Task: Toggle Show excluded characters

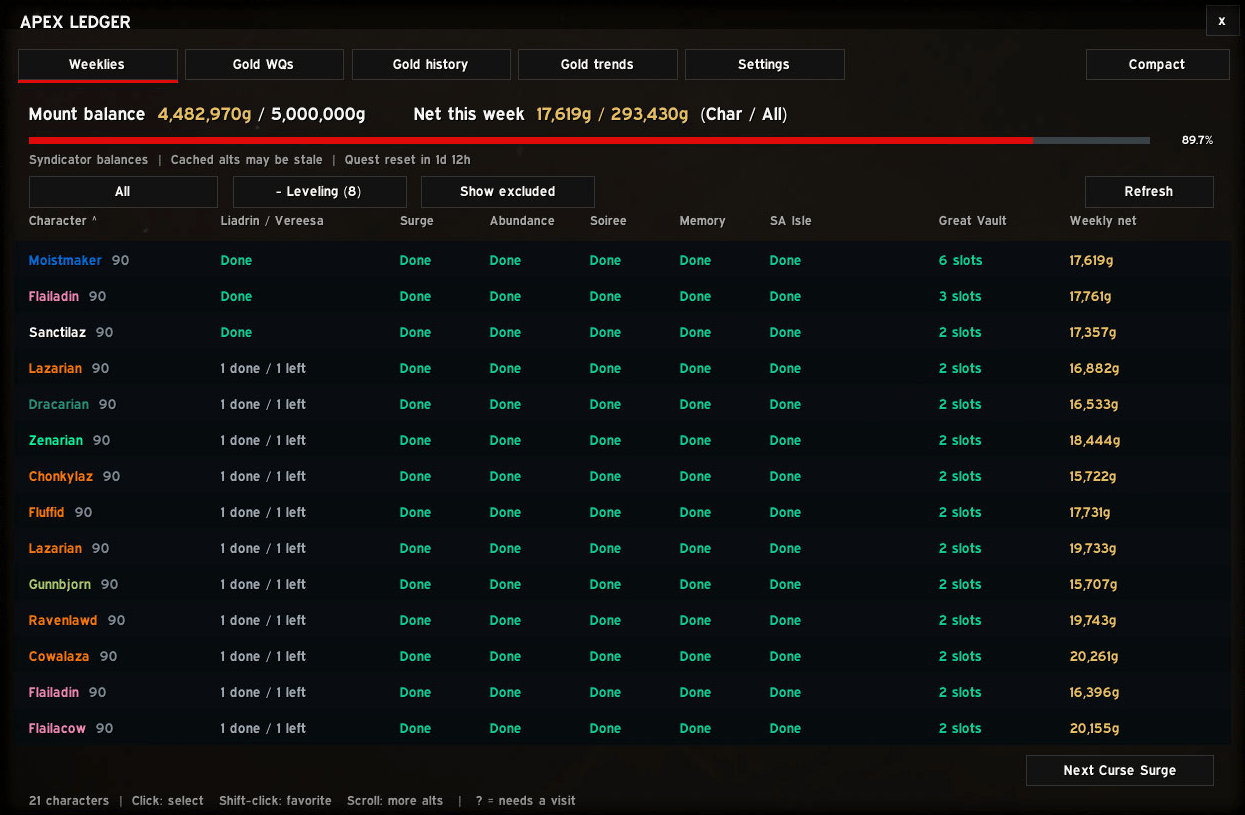Action: (x=508, y=191)
